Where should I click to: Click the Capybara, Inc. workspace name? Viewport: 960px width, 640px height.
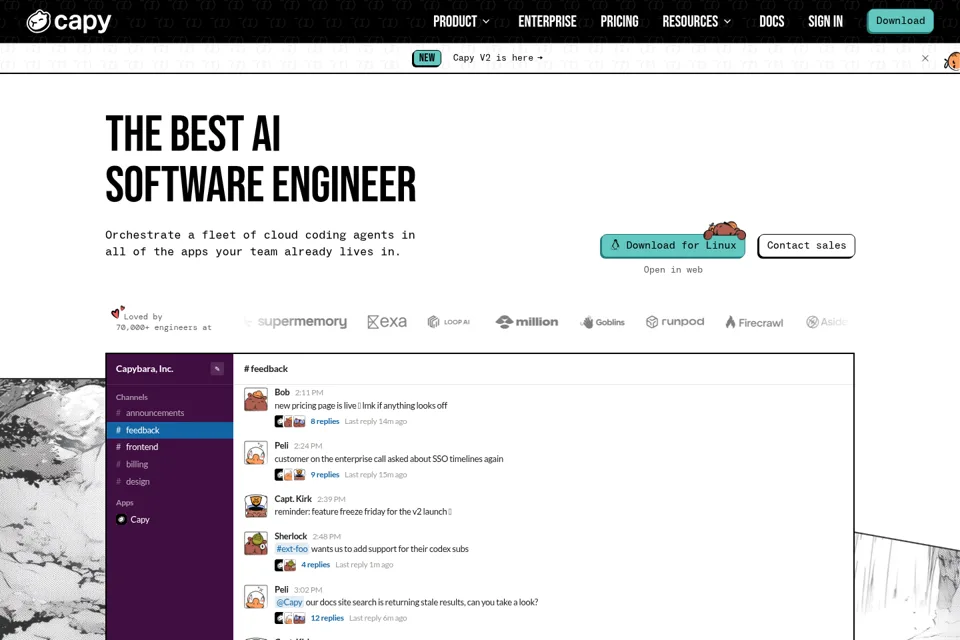click(144, 369)
